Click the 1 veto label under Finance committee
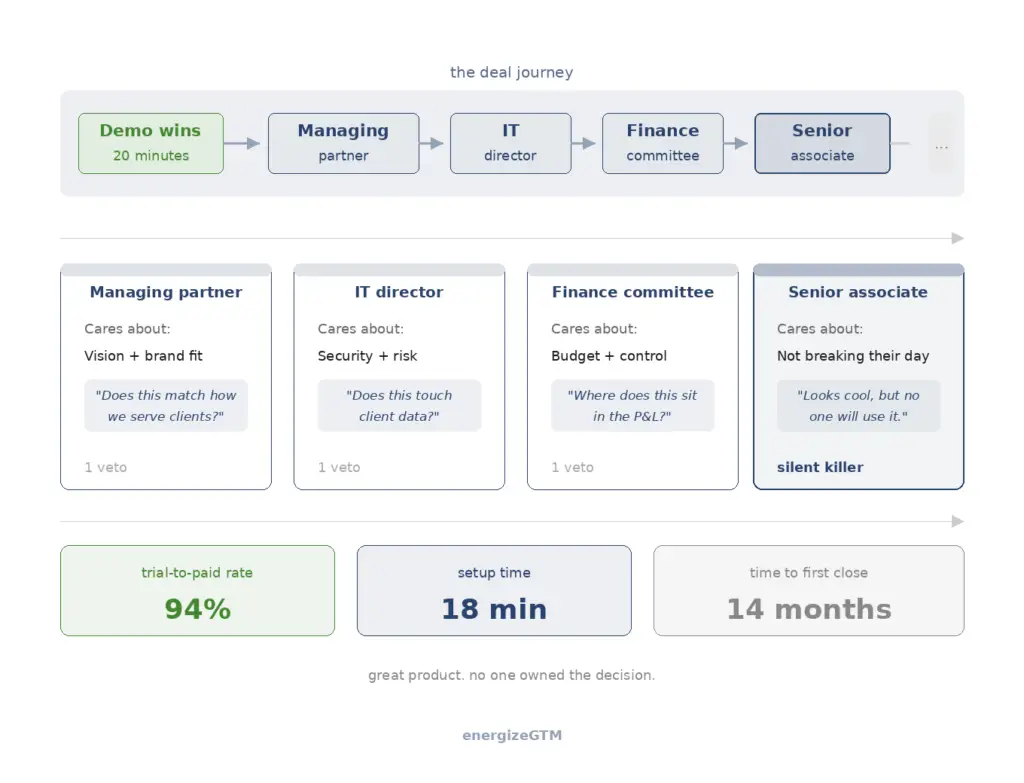1024x783 pixels. [x=572, y=467]
